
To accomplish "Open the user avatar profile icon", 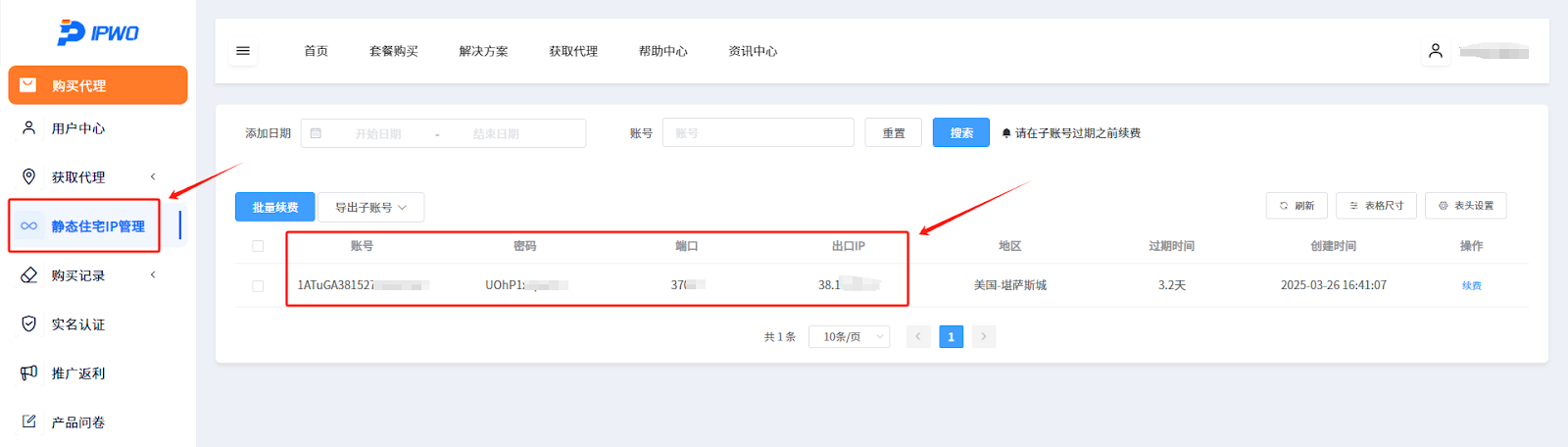I will (x=1435, y=51).
